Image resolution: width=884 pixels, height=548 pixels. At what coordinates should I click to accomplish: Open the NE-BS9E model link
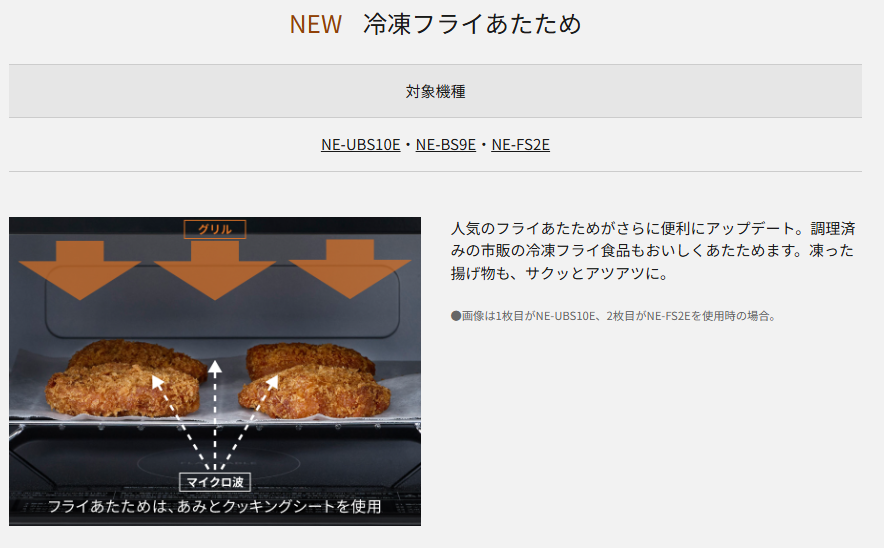pyautogui.click(x=445, y=145)
